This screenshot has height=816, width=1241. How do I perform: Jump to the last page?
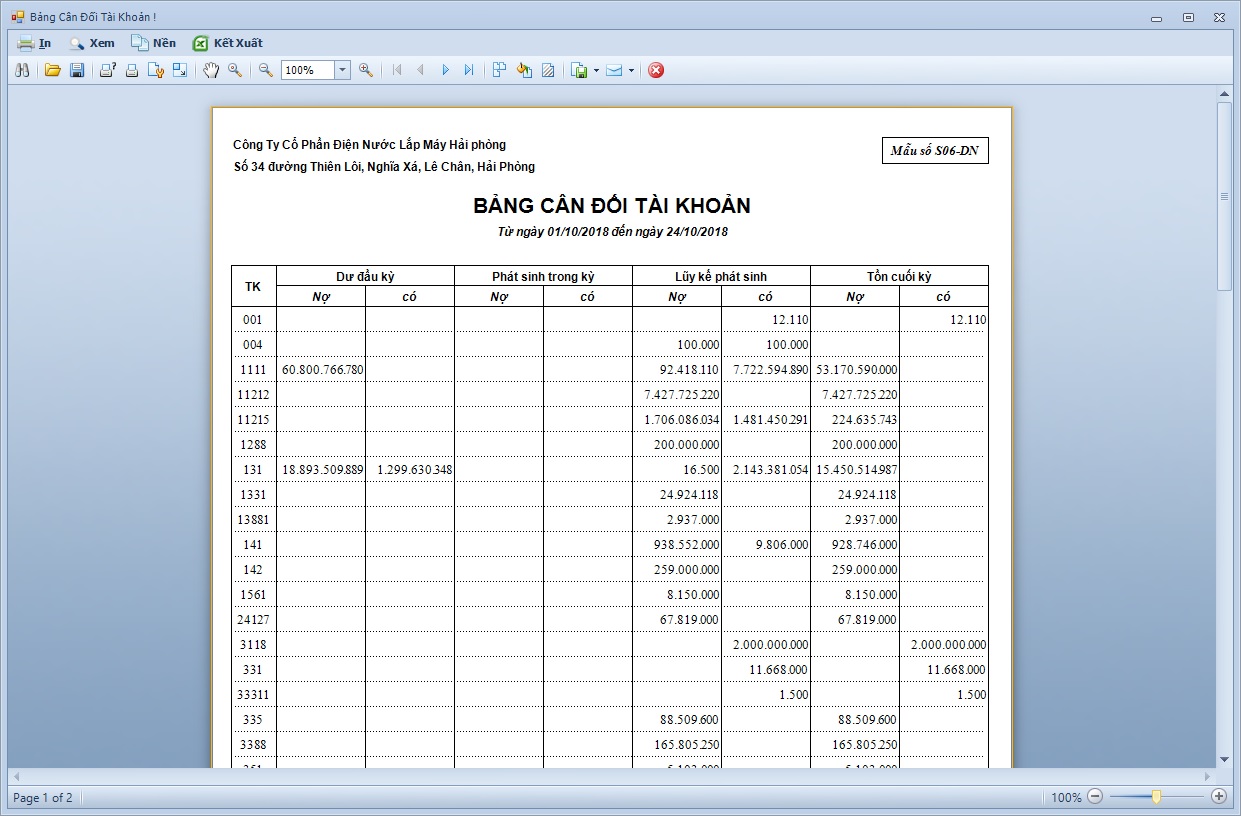tap(469, 70)
